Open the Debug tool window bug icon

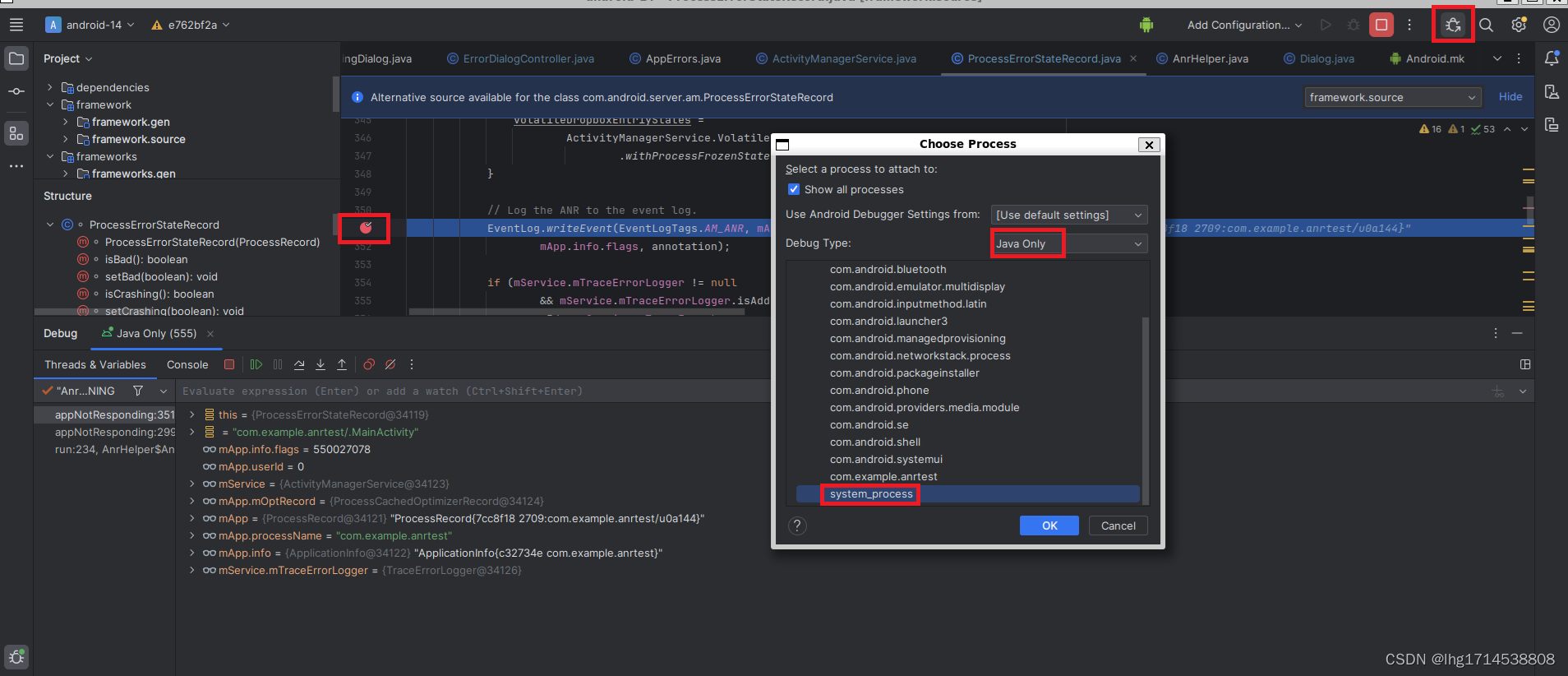[x=16, y=657]
